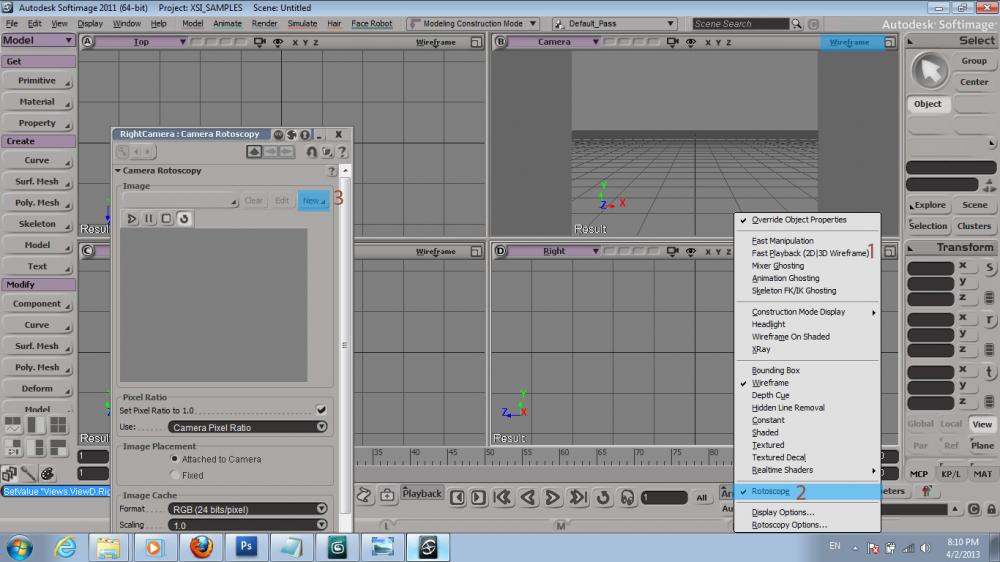Jump to first frame in timeline controls
The width and height of the screenshot is (1000, 562).
pyautogui.click(x=503, y=497)
